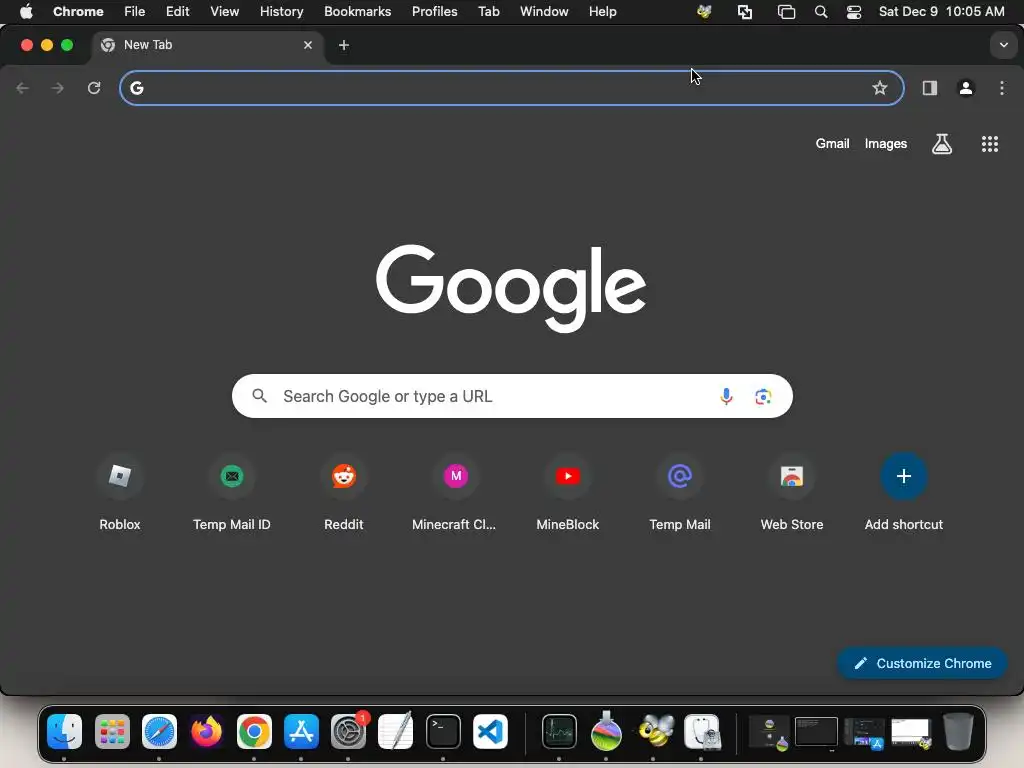Open the Profiles menu
Screen dimensions: 1024x768
tap(434, 12)
